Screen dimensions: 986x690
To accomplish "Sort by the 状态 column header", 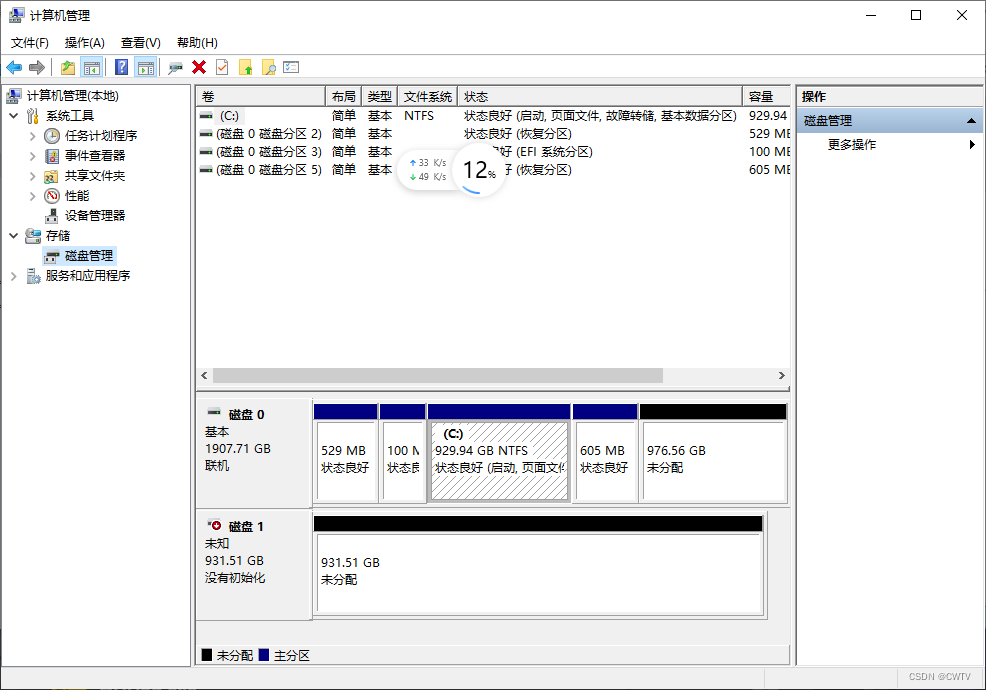I will pyautogui.click(x=600, y=96).
